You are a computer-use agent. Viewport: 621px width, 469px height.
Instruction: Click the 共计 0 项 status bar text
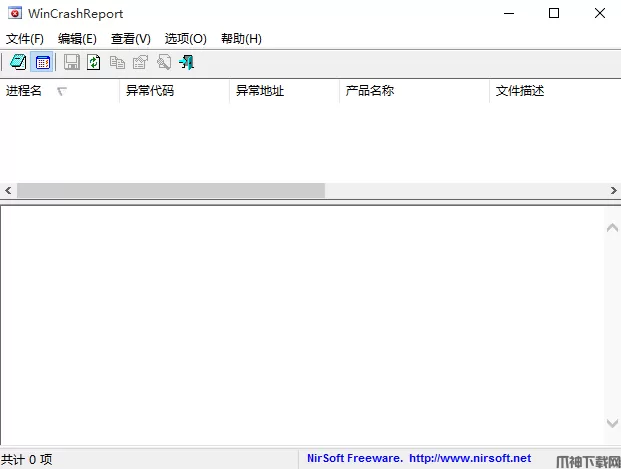coord(26,459)
